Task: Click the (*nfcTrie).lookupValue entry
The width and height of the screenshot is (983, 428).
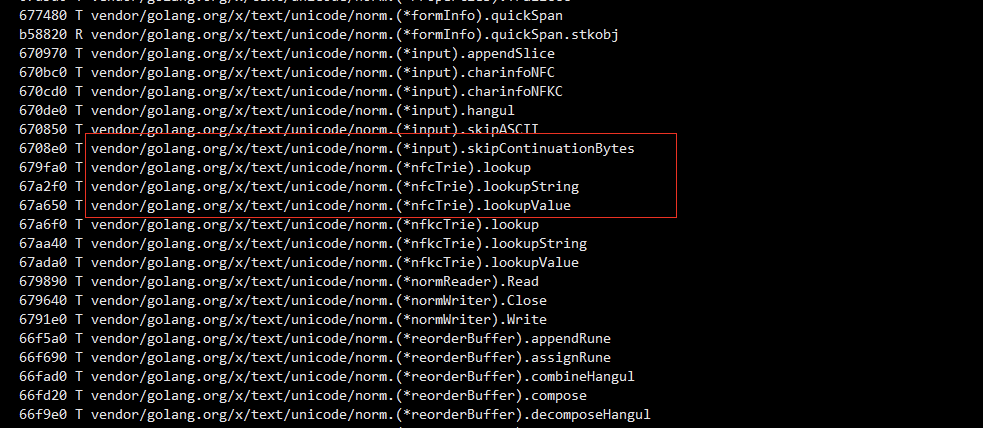Action: click(295, 206)
